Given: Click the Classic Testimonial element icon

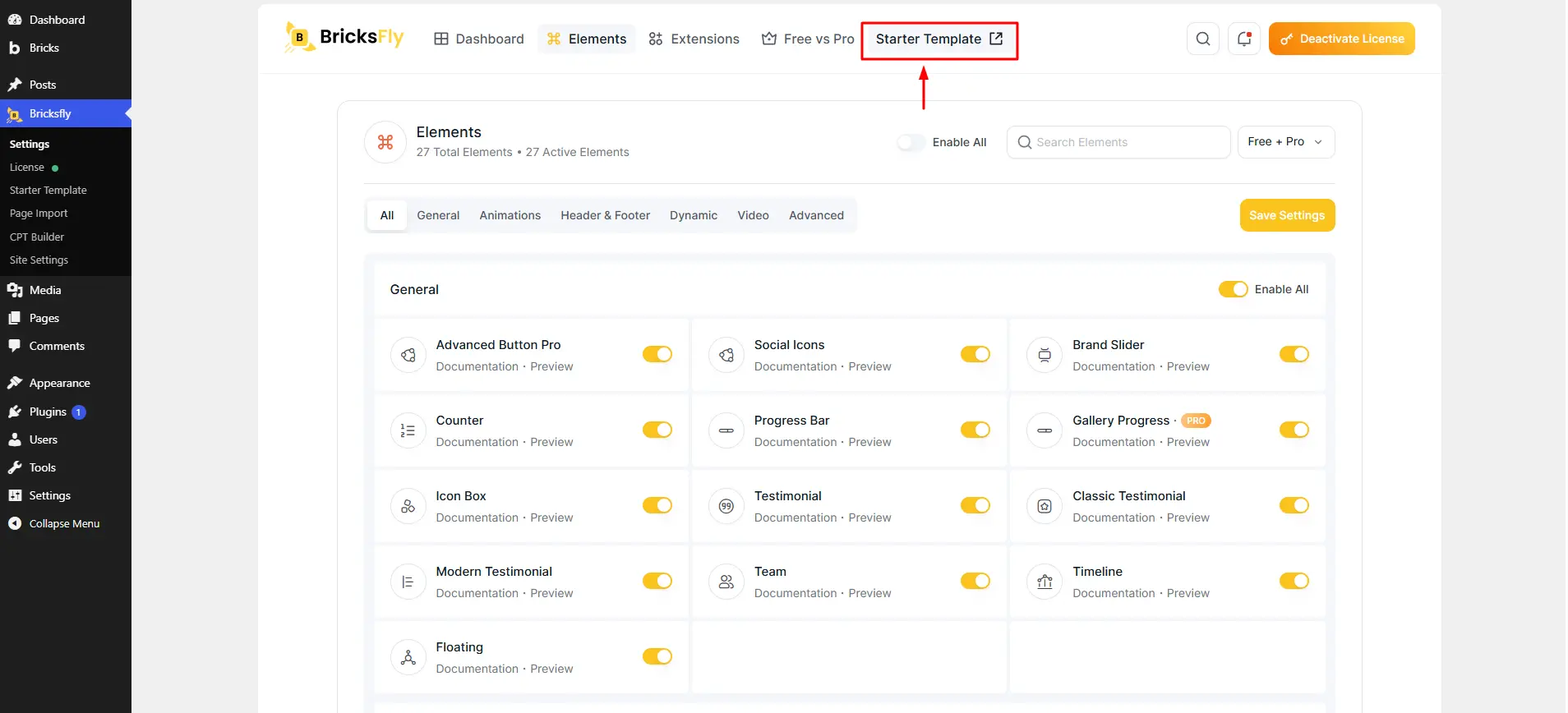Looking at the screenshot, I should (x=1045, y=506).
